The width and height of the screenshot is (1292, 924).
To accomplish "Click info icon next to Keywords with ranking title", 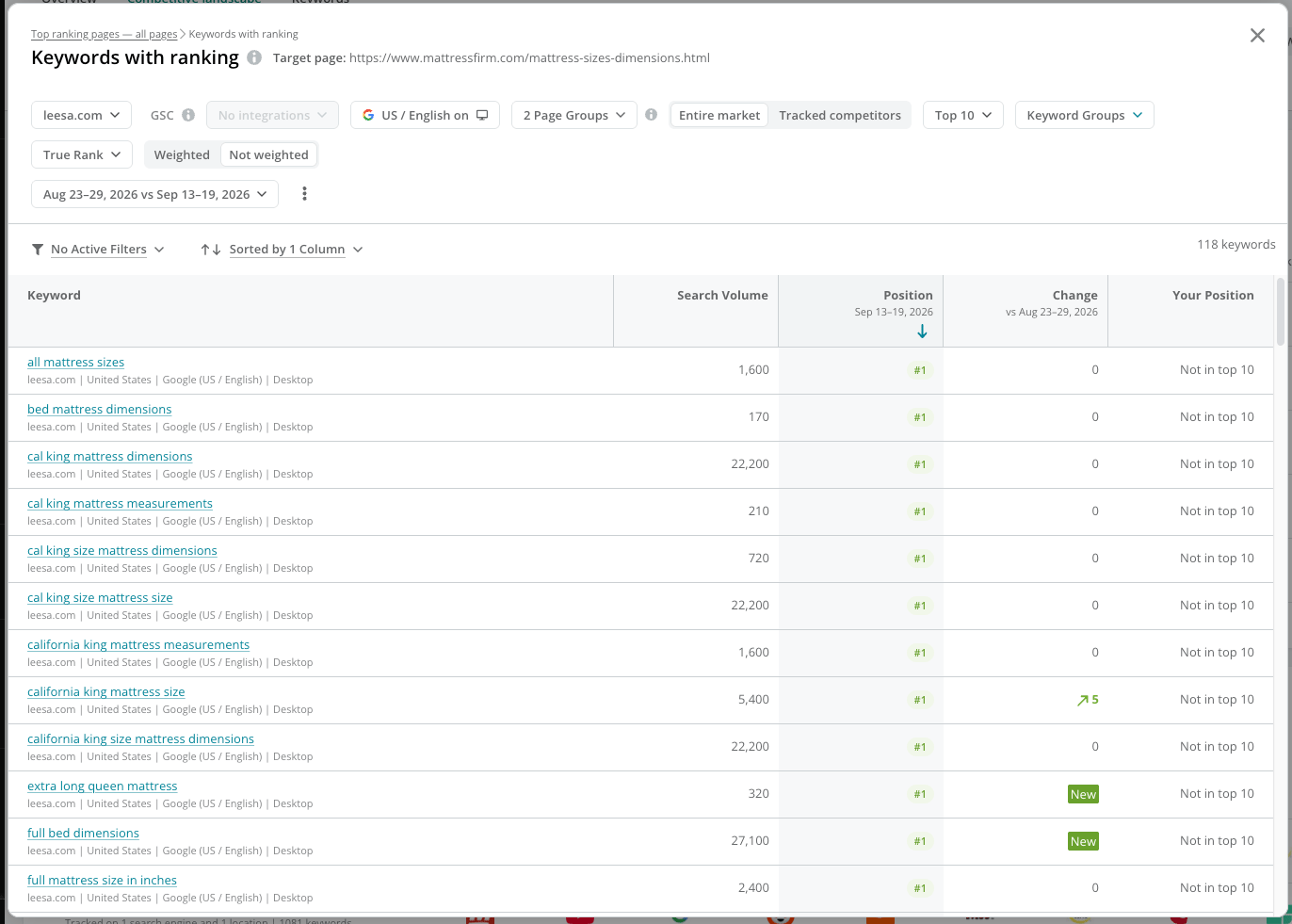I will pos(254,57).
